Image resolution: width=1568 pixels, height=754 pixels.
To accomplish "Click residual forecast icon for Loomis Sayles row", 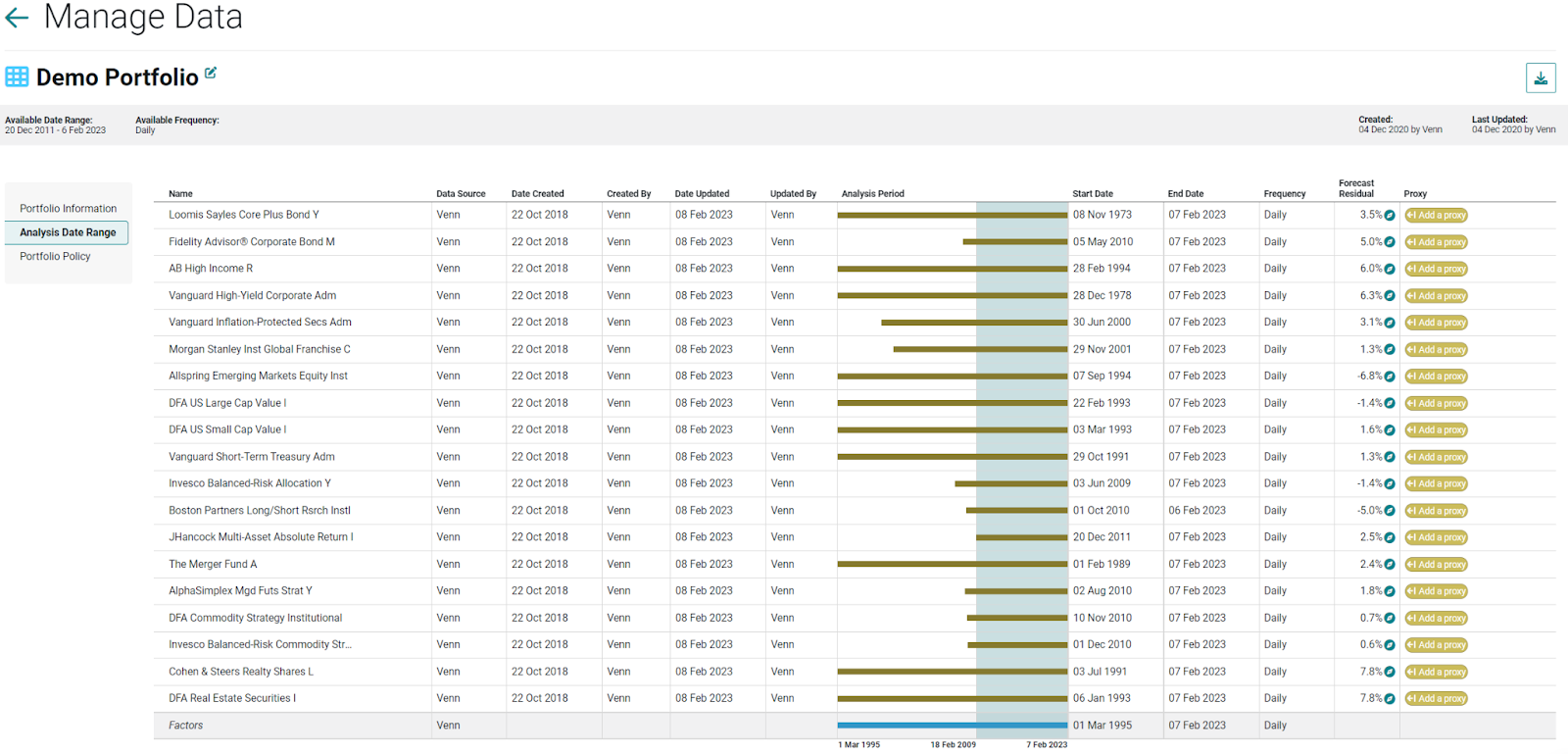I will (1390, 216).
